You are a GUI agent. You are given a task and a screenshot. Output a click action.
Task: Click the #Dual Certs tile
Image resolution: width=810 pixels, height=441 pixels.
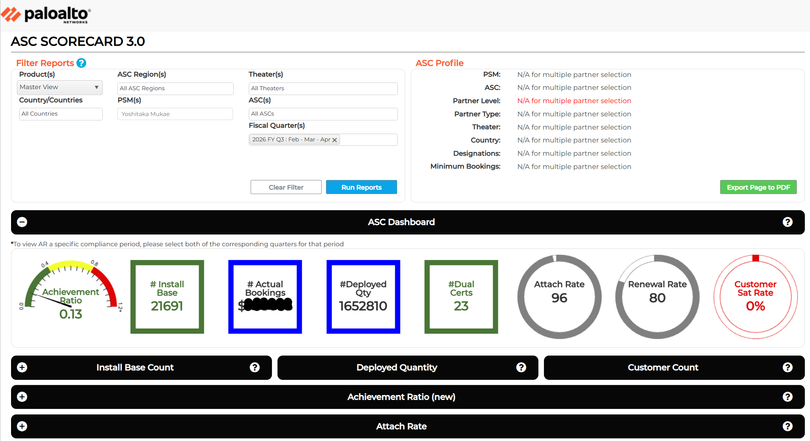click(461, 297)
